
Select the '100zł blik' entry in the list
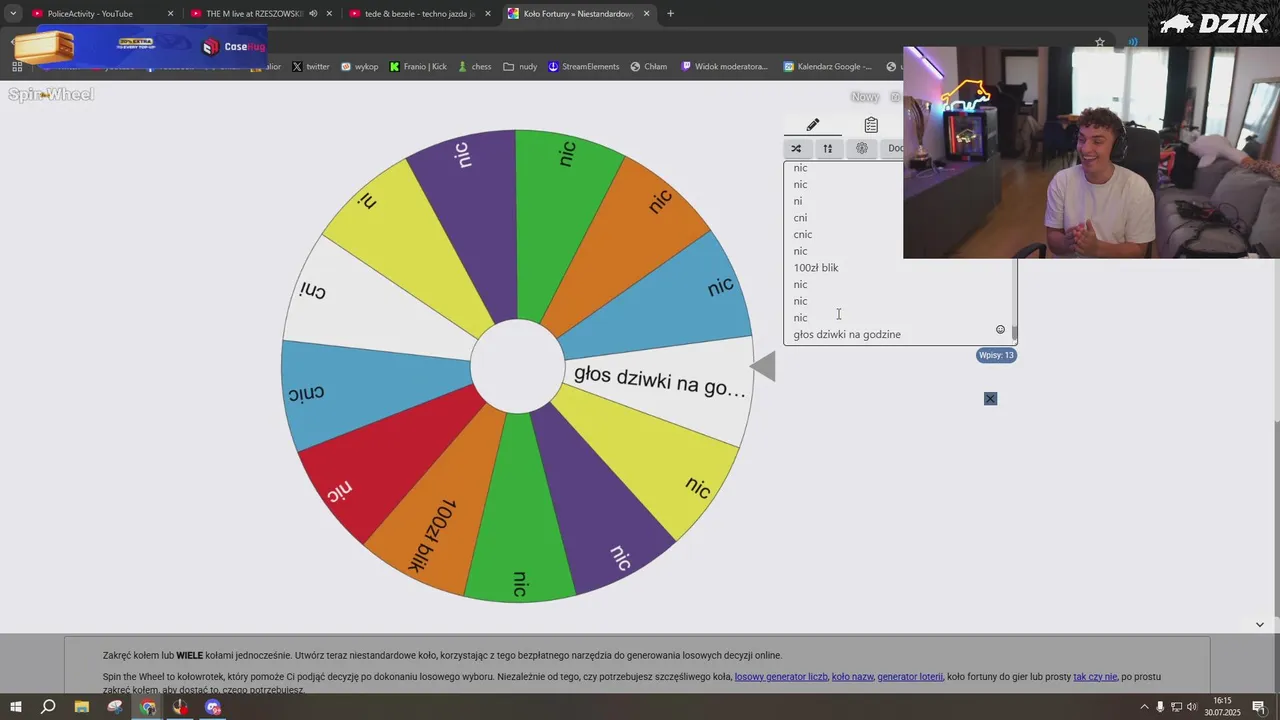(816, 268)
